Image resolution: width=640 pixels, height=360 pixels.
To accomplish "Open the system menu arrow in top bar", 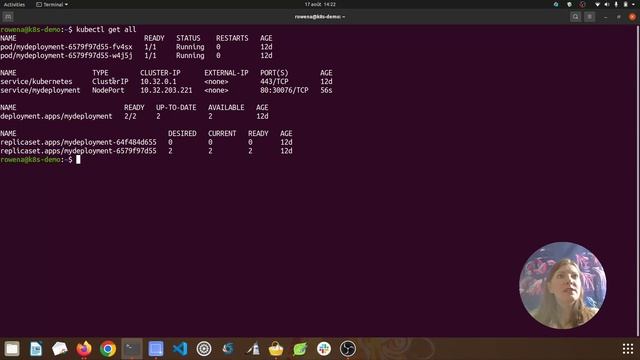I will [x=634, y=4].
